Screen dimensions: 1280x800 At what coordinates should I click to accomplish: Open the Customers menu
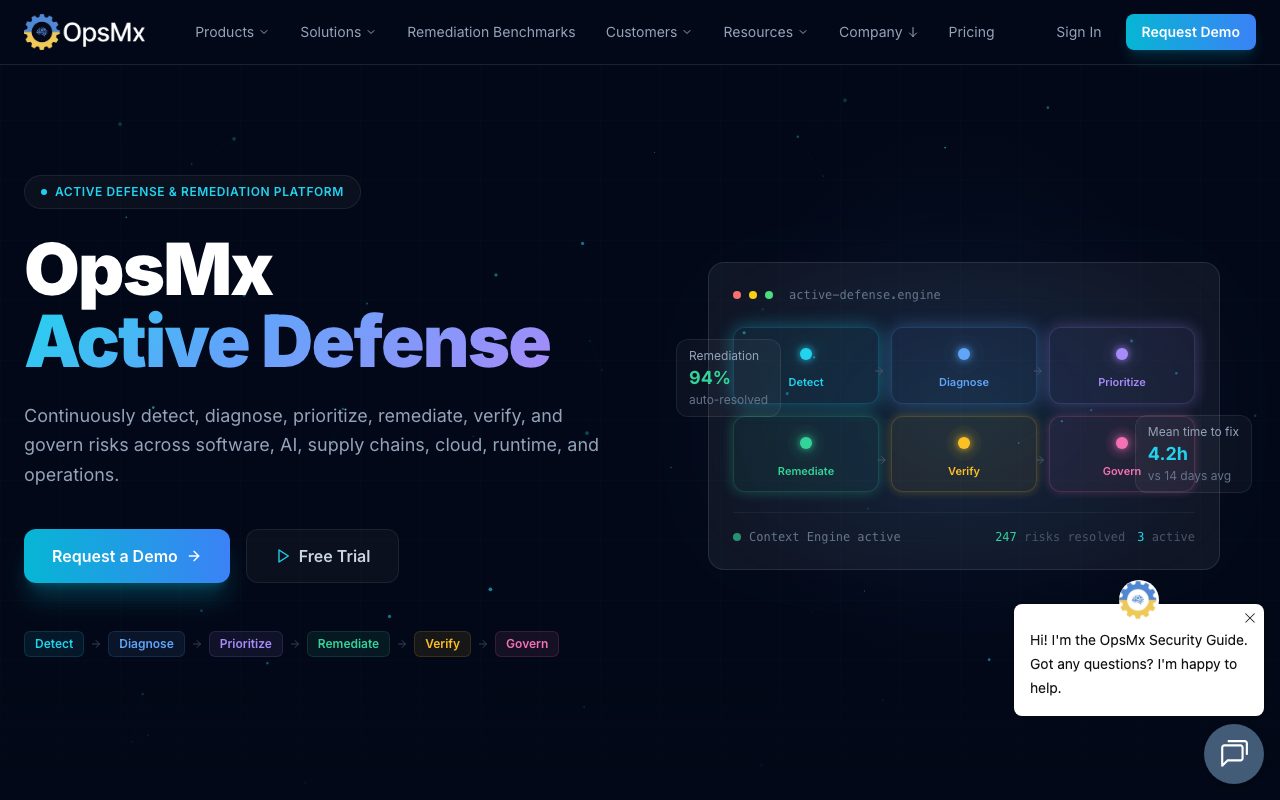point(649,32)
